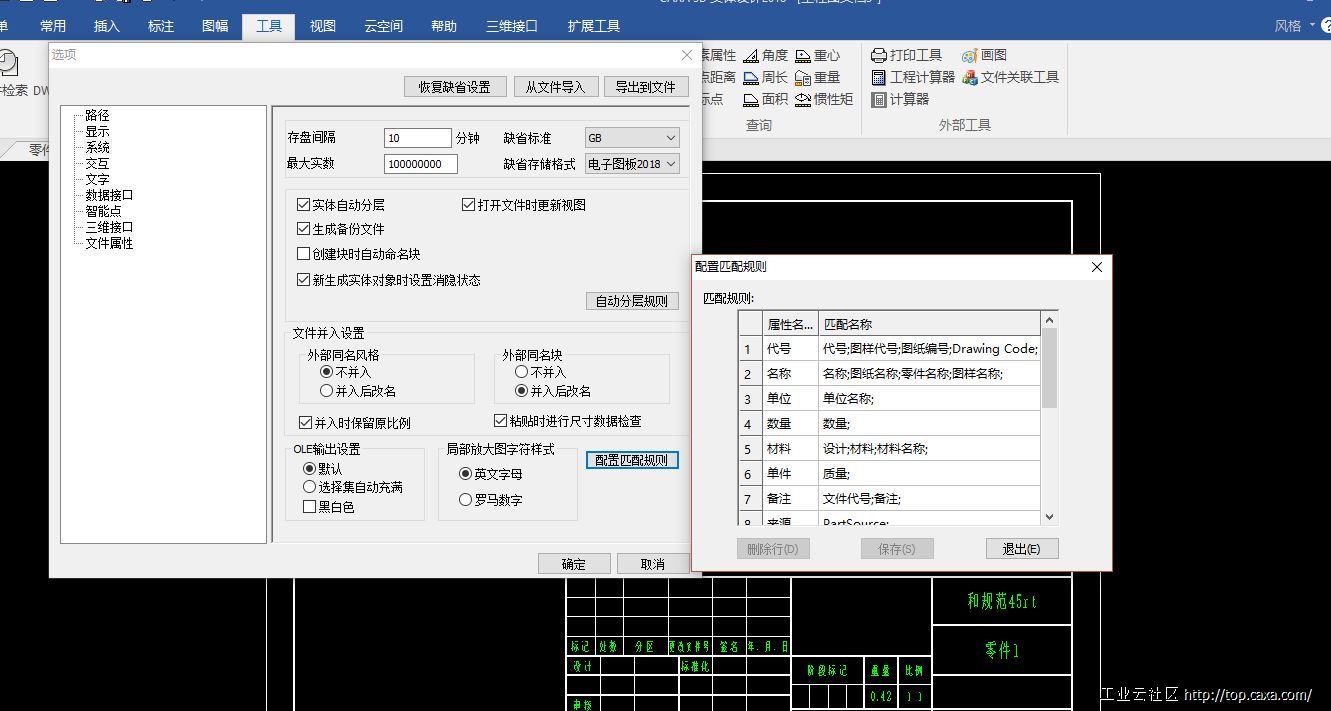This screenshot has height=711, width=1331.
Task: Select 默认 OLE output radio
Action: pyautogui.click(x=309, y=469)
